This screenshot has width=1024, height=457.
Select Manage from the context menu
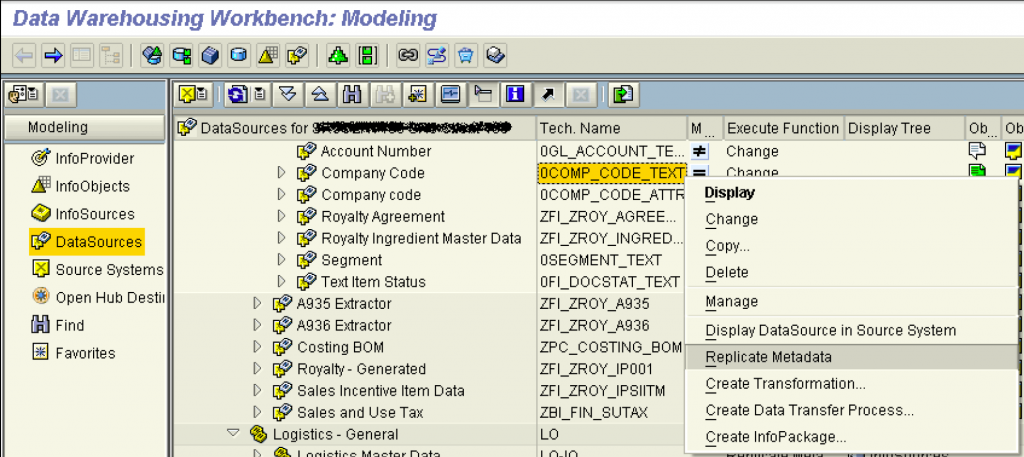click(x=731, y=302)
